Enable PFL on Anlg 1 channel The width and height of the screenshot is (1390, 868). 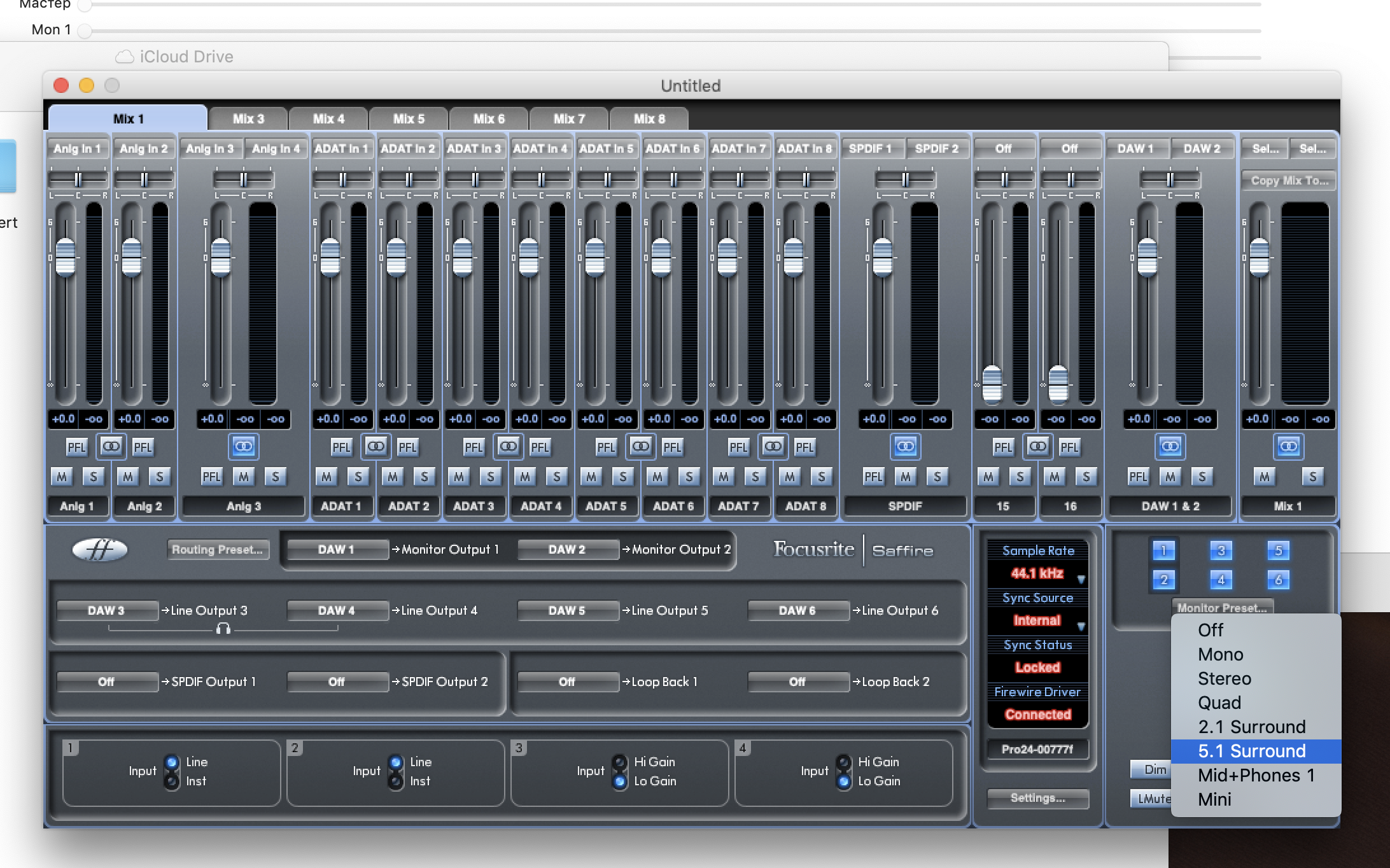pos(76,447)
